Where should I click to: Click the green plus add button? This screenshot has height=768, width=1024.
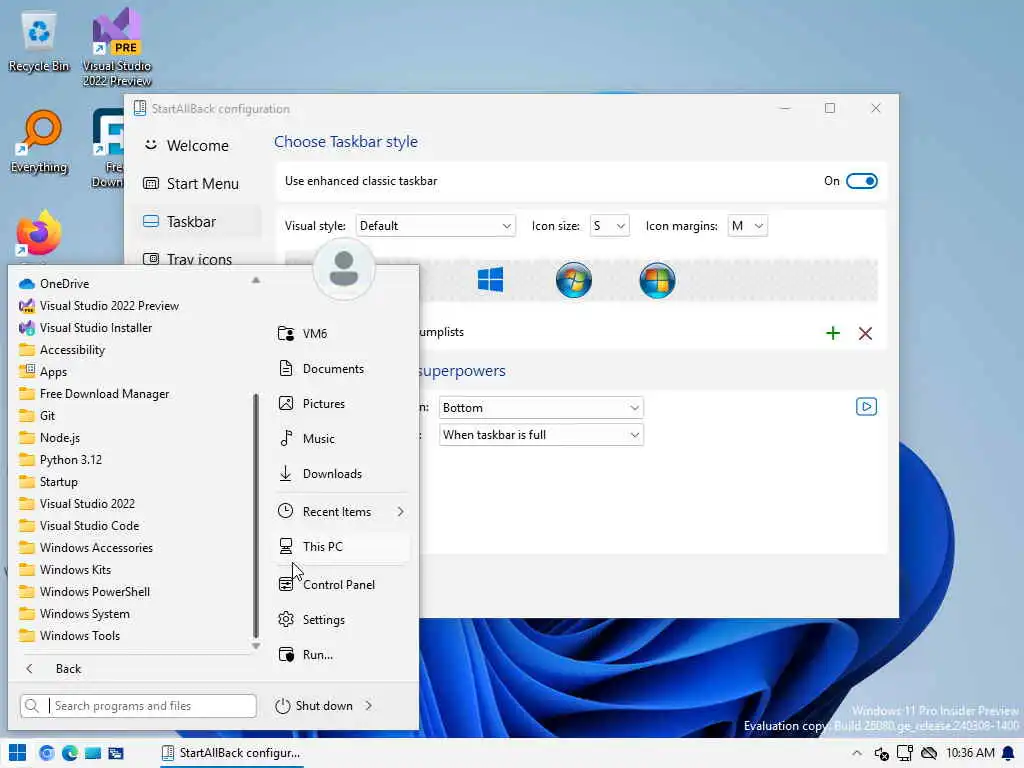point(833,333)
